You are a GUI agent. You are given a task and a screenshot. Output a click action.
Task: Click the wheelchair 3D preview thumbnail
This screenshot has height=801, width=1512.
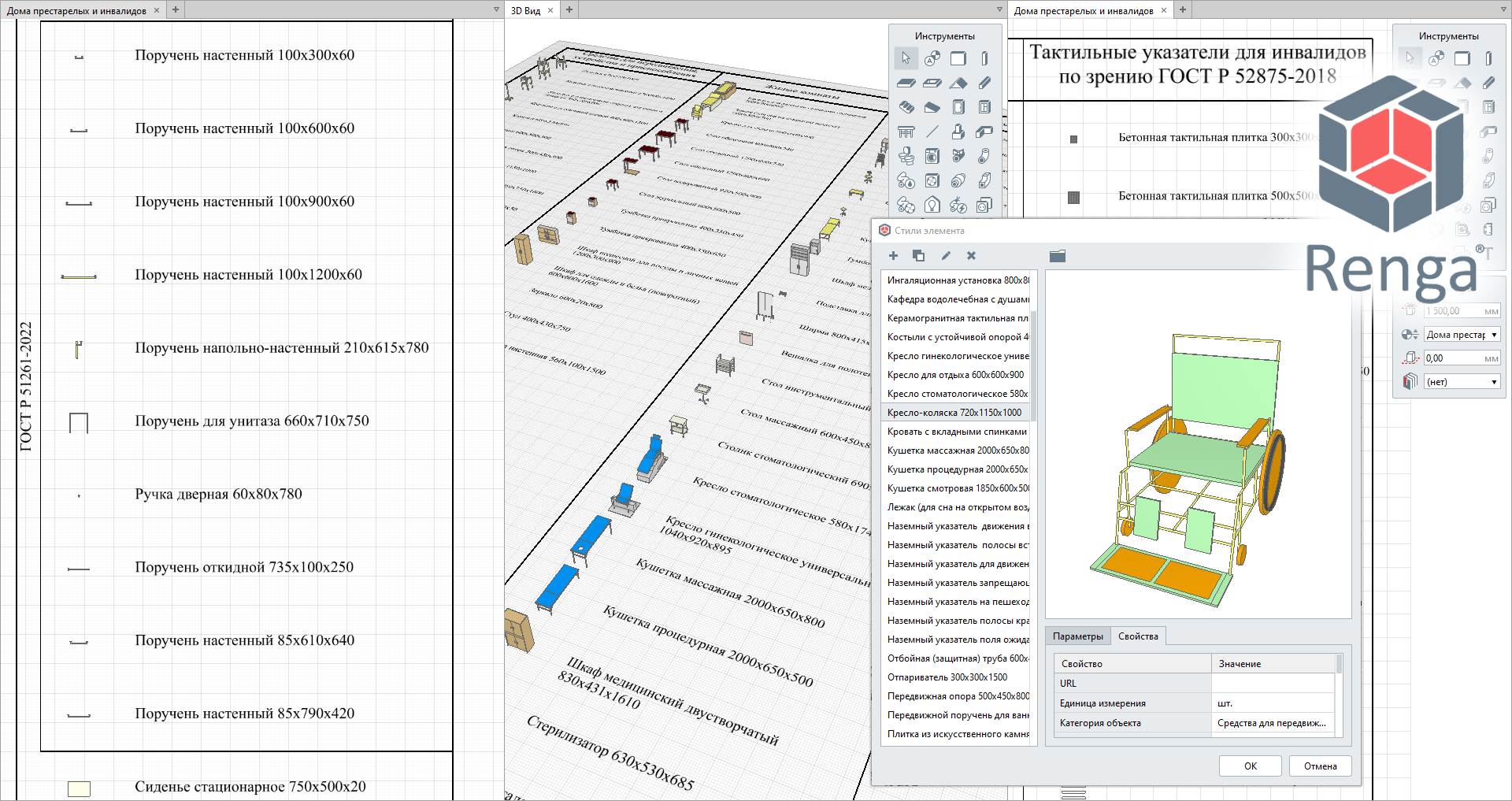click(x=1198, y=445)
